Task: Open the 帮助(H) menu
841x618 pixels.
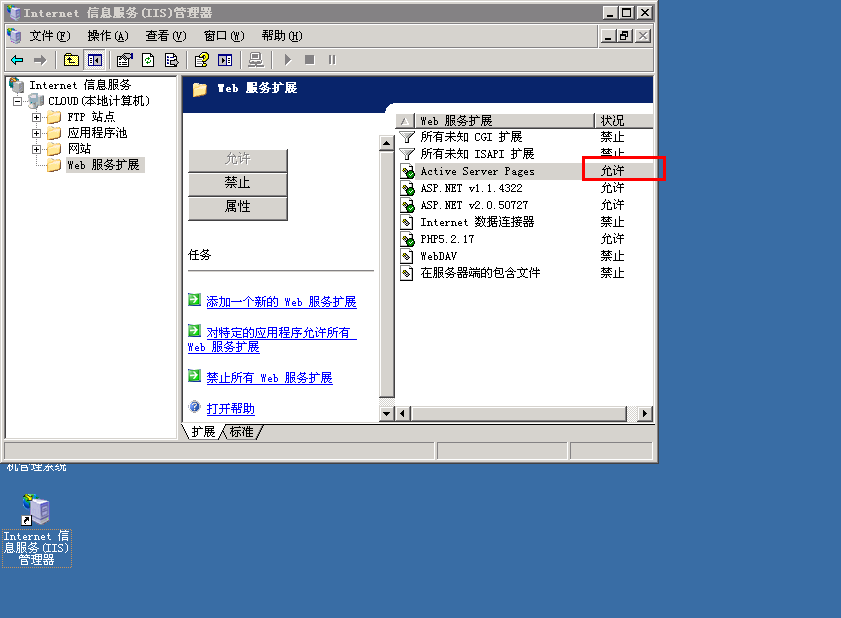Action: [x=282, y=36]
